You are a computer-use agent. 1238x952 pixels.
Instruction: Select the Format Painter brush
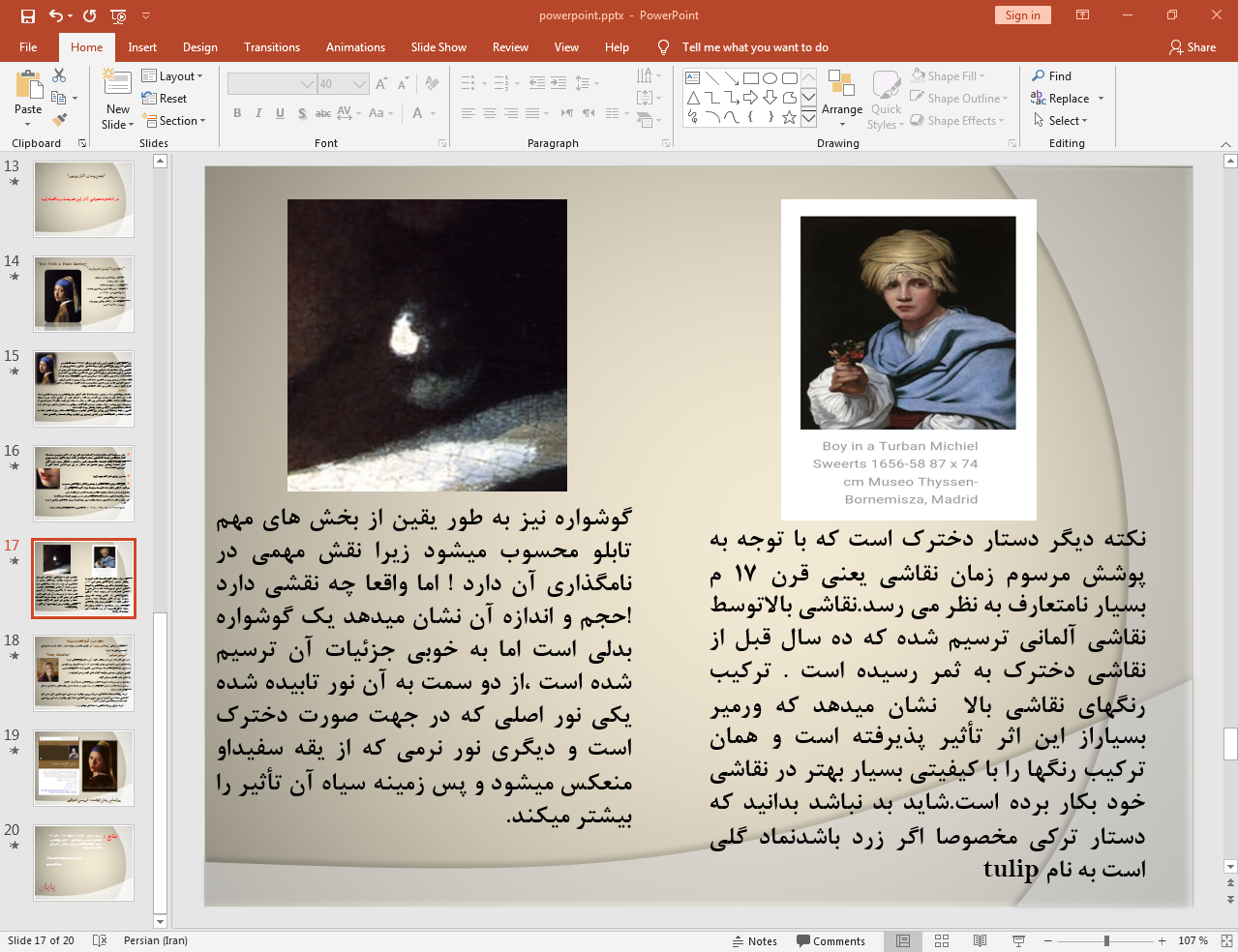point(59,120)
